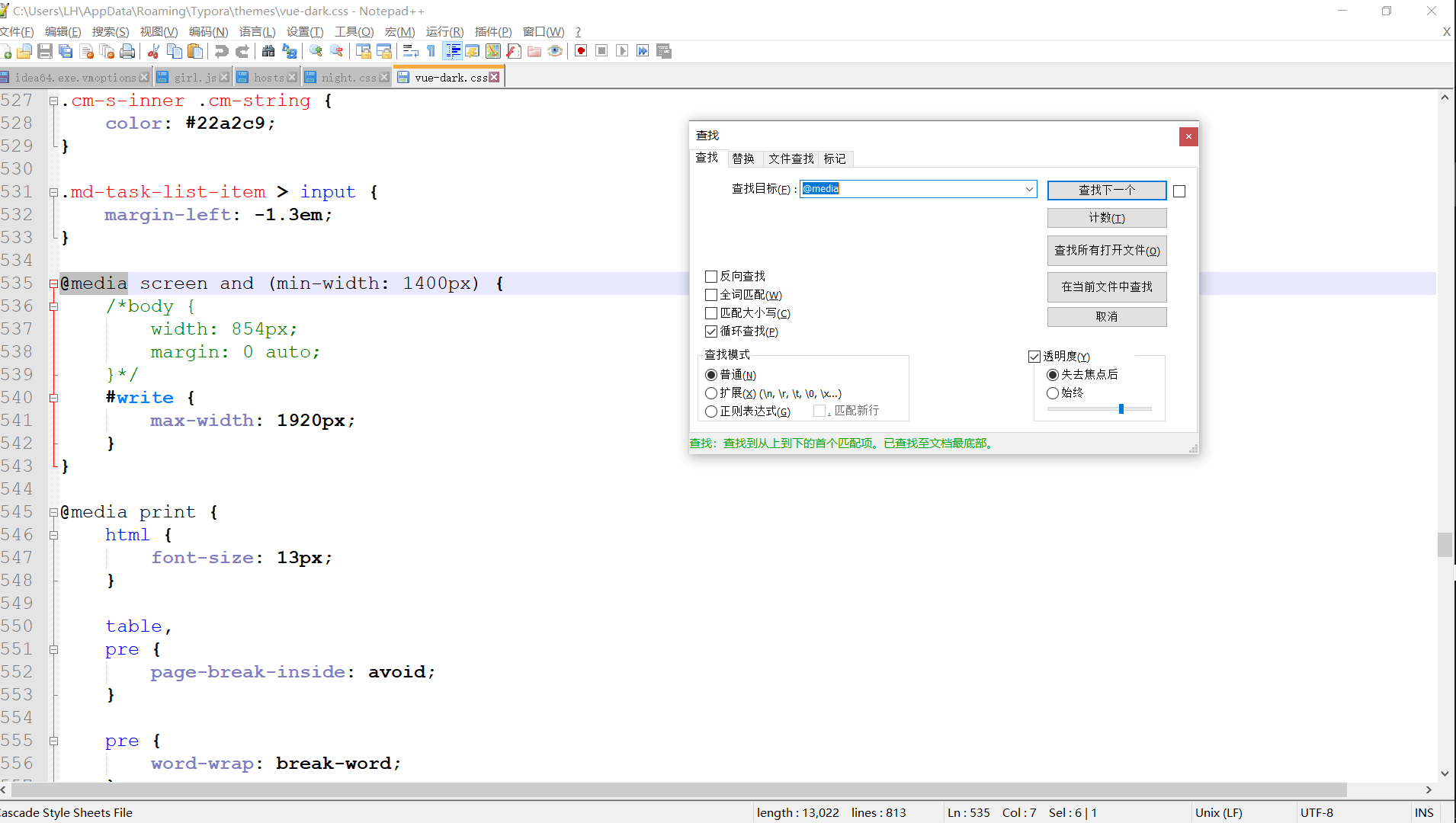Screen dimensions: 1456x823
Task: Click the Close document toolbar icon
Action: [86, 51]
